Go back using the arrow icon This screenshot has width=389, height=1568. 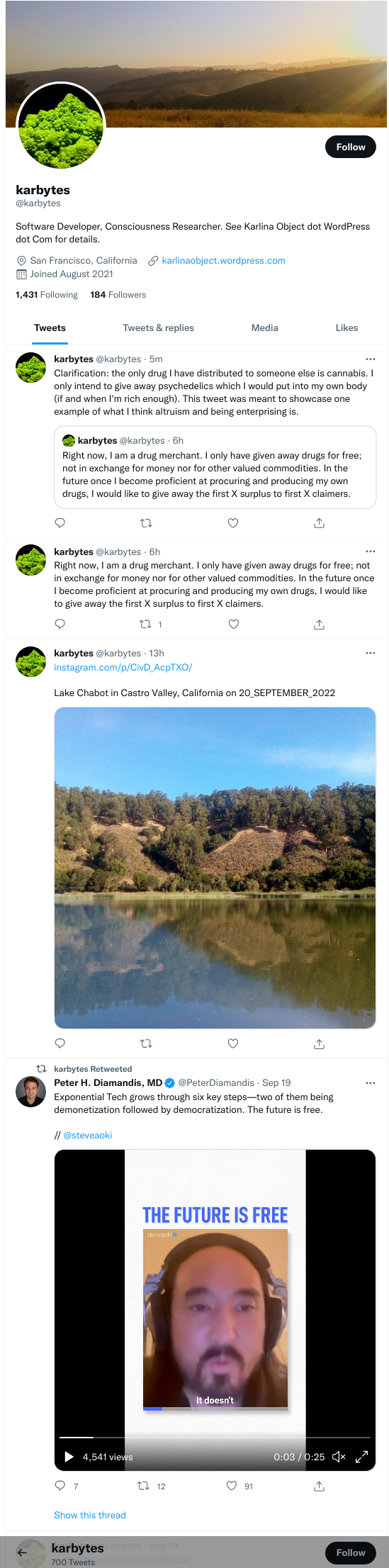(x=22, y=1552)
